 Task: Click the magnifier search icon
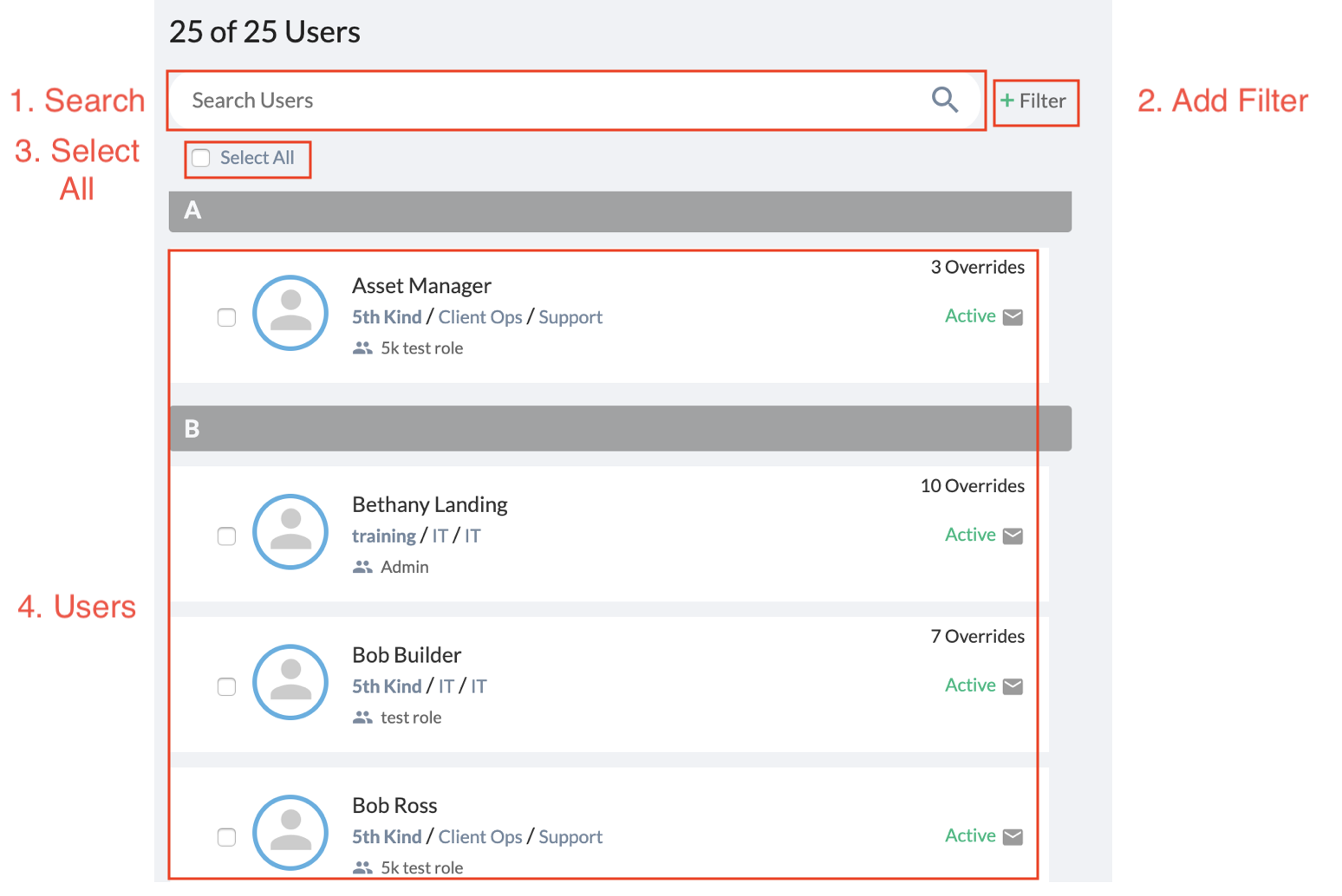click(945, 101)
